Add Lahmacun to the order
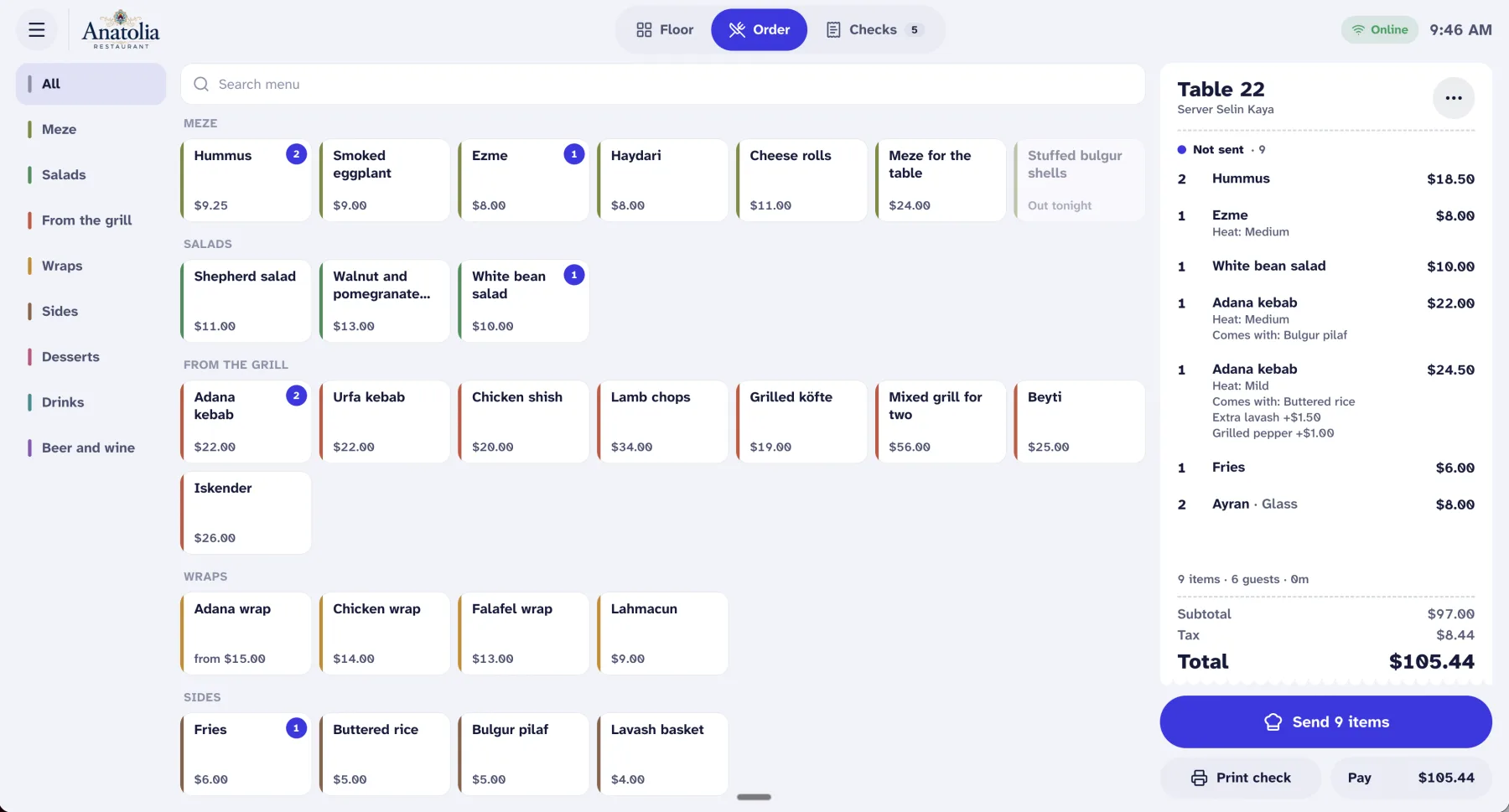Image resolution: width=1509 pixels, height=812 pixels. pyautogui.click(x=662, y=634)
